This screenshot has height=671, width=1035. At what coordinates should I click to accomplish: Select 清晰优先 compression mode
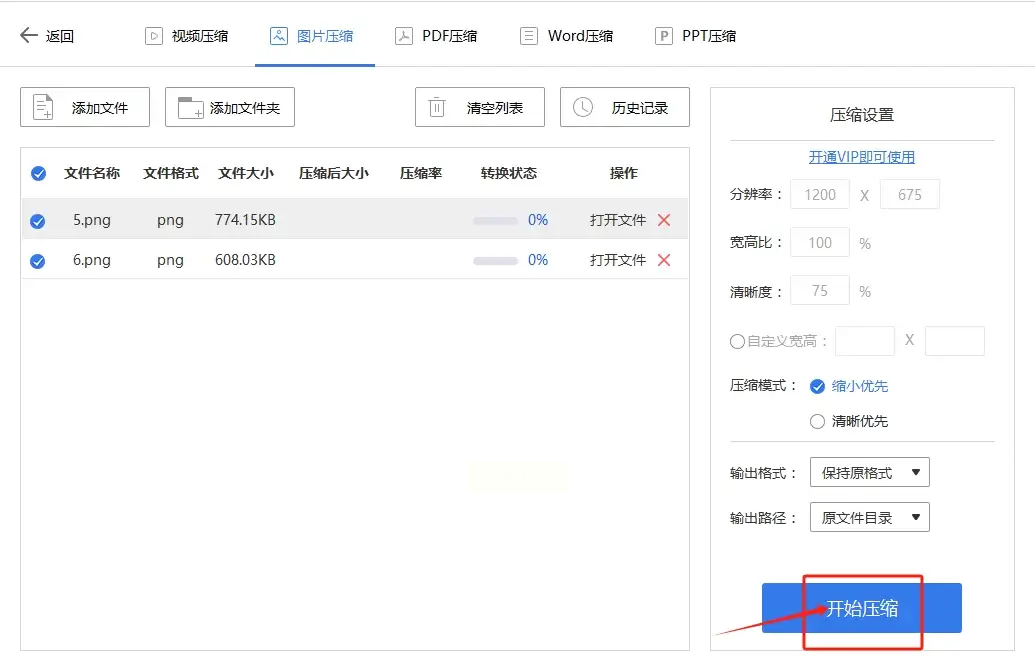coord(817,421)
